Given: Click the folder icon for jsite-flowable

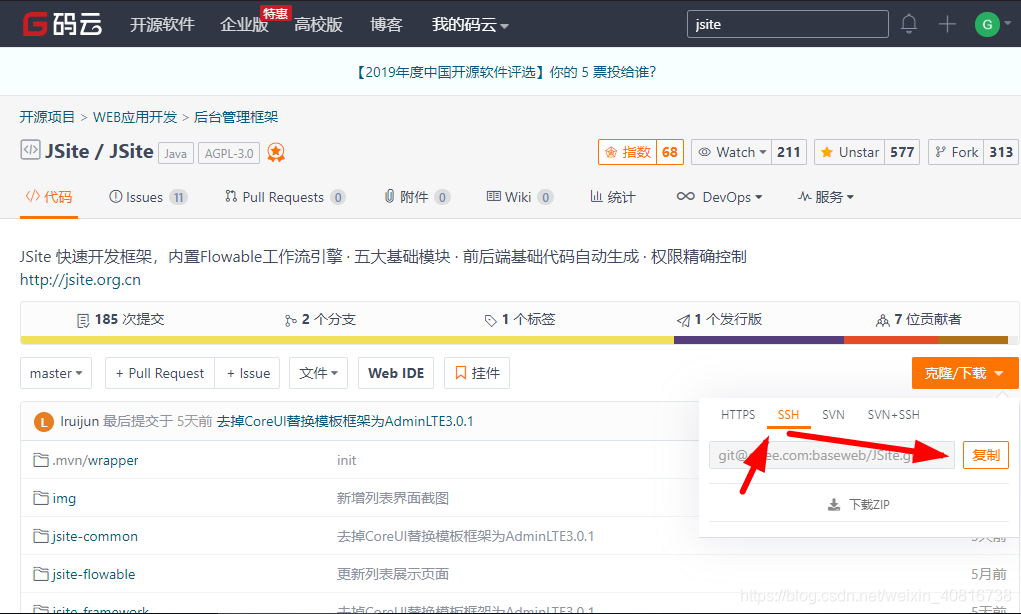Looking at the screenshot, I should [x=41, y=574].
